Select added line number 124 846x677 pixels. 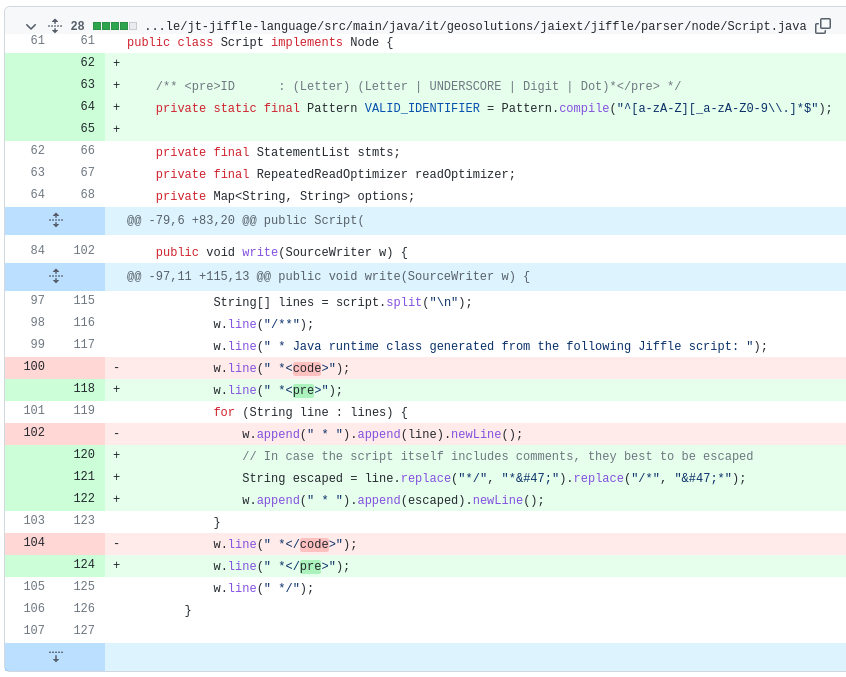coord(84,565)
